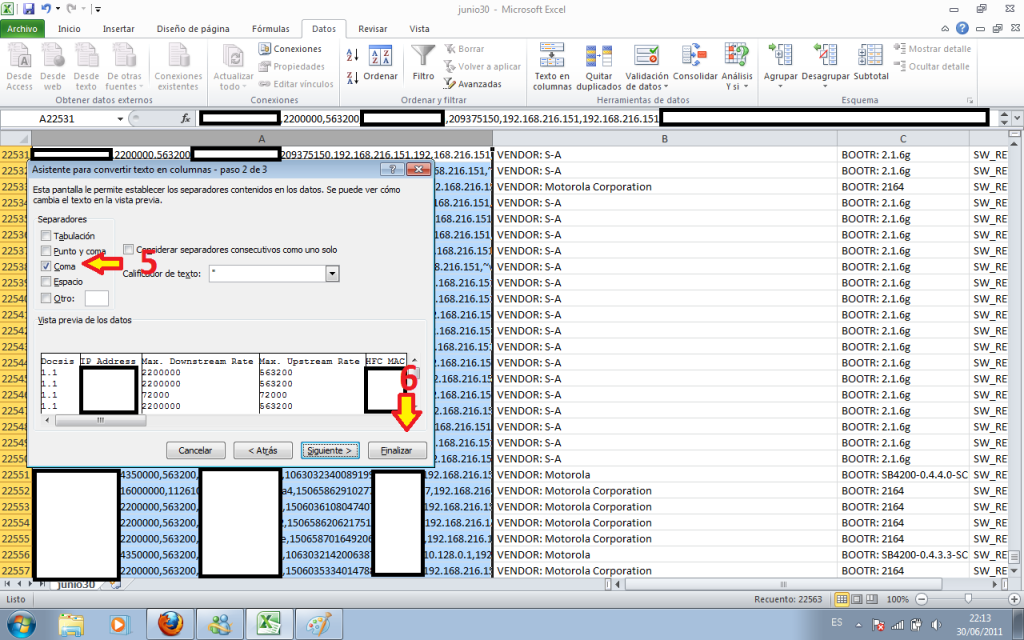Click the Otro separator text field
Viewport: 1024px width, 640px height.
tap(97, 298)
